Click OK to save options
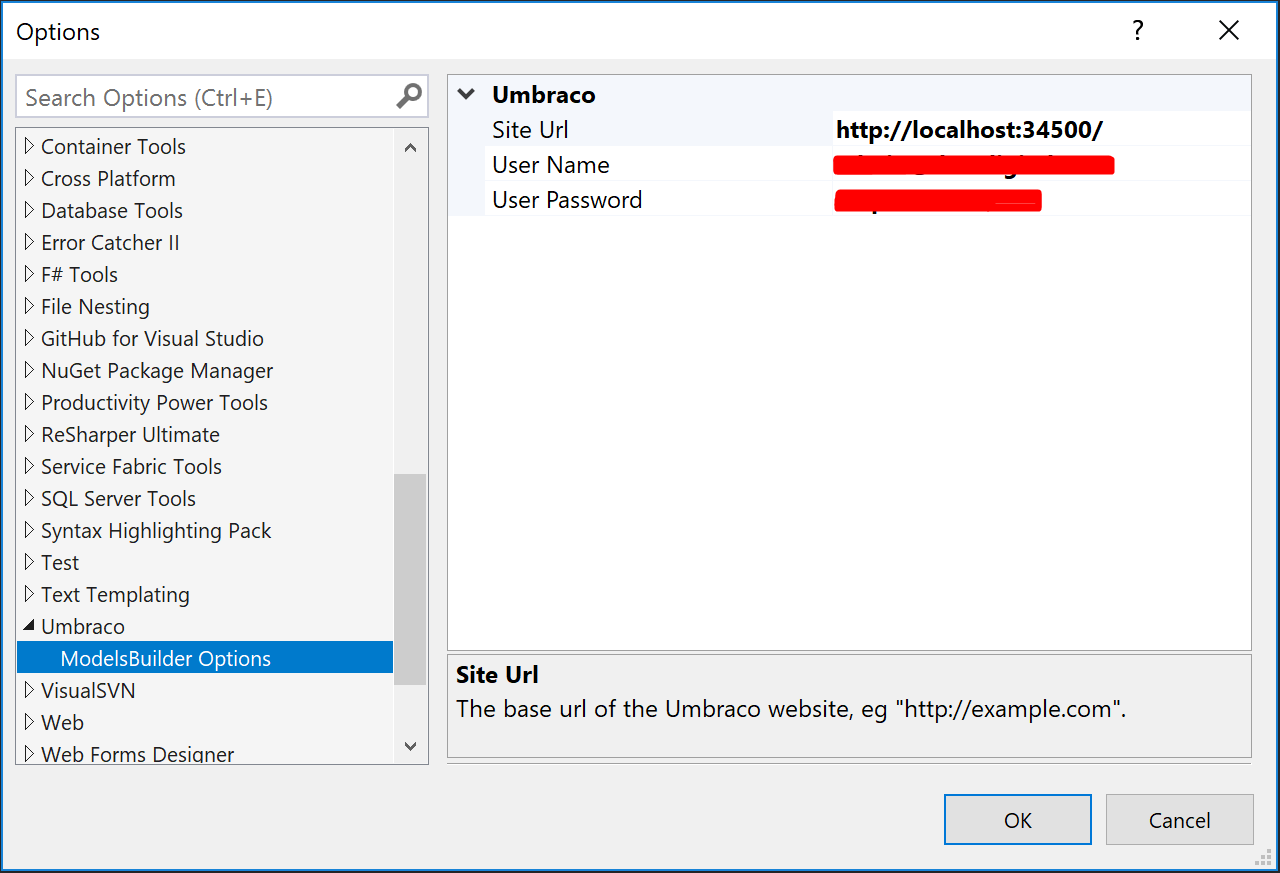Viewport: 1280px width, 873px height. pos(1018,820)
